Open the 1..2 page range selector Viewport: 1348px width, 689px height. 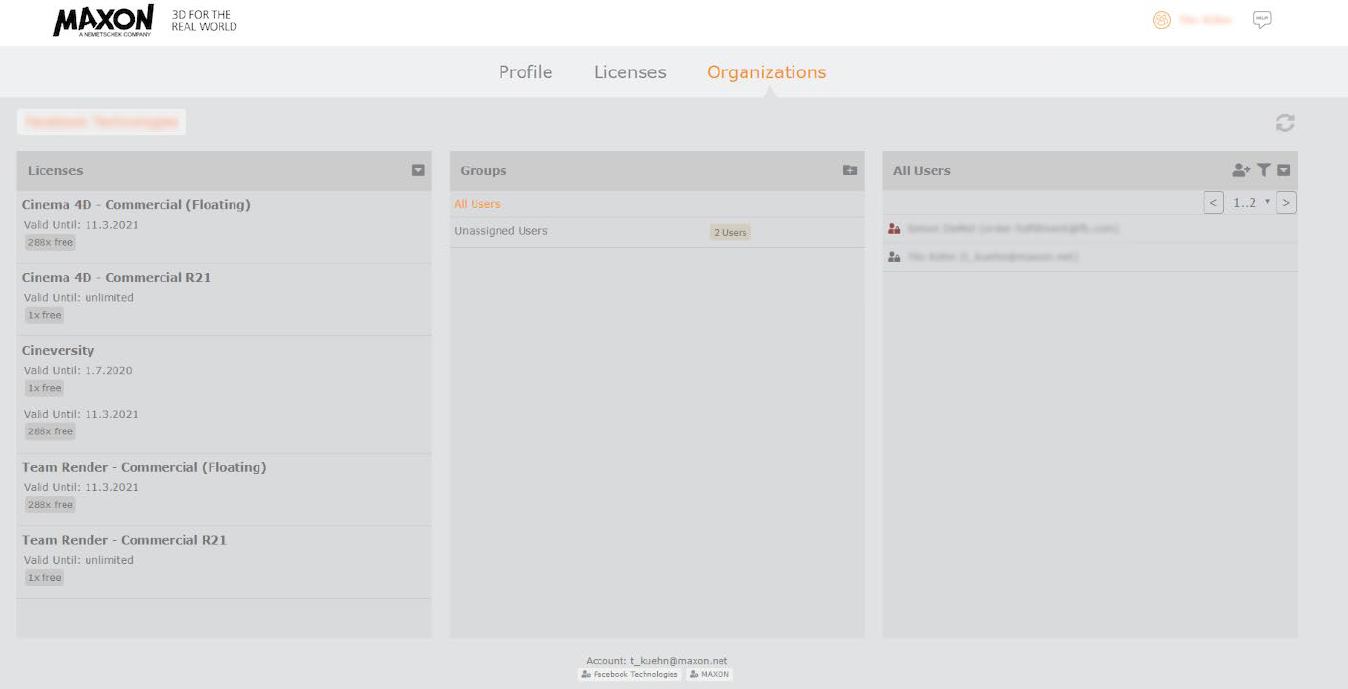tap(1250, 202)
